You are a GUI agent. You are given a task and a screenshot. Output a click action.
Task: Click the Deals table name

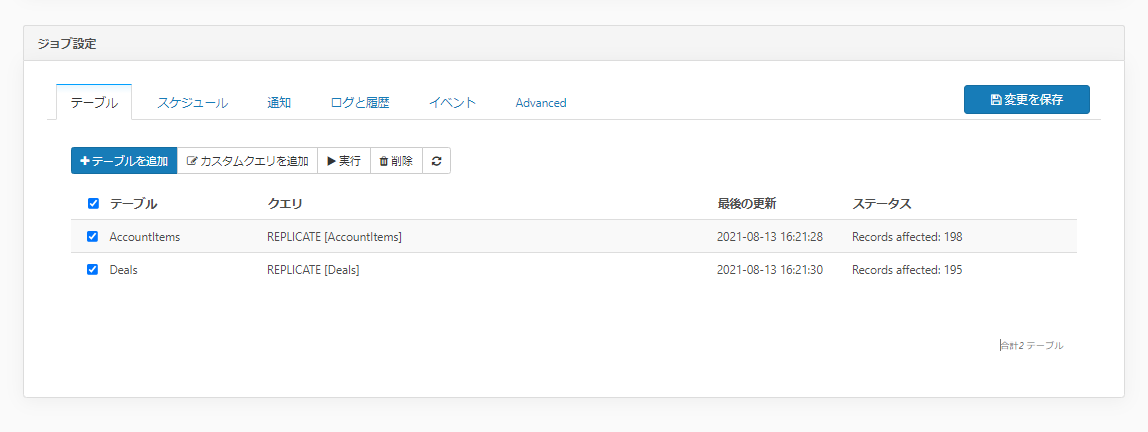[x=124, y=269]
